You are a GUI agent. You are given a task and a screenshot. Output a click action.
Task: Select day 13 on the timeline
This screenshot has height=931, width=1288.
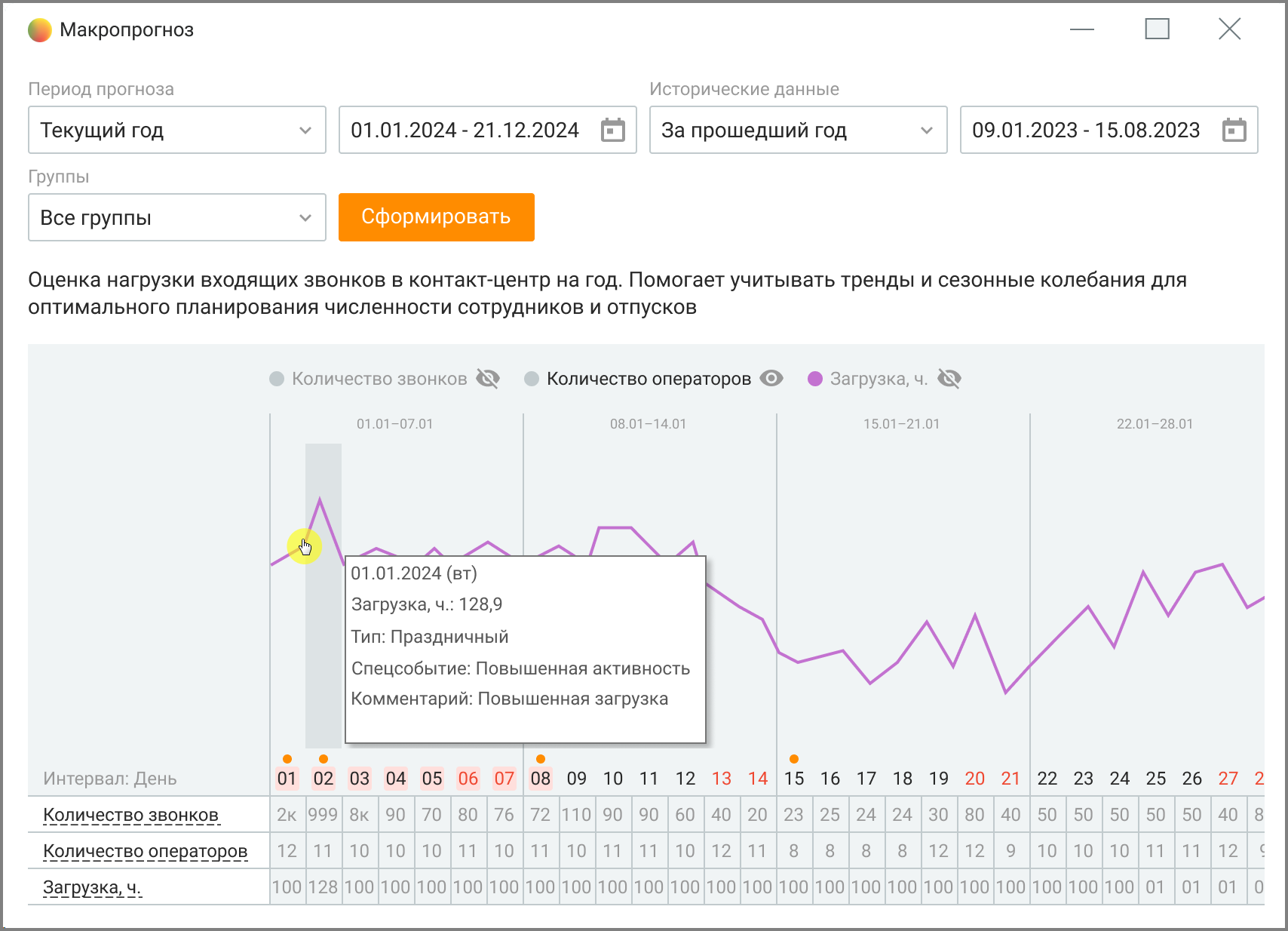[722, 779]
